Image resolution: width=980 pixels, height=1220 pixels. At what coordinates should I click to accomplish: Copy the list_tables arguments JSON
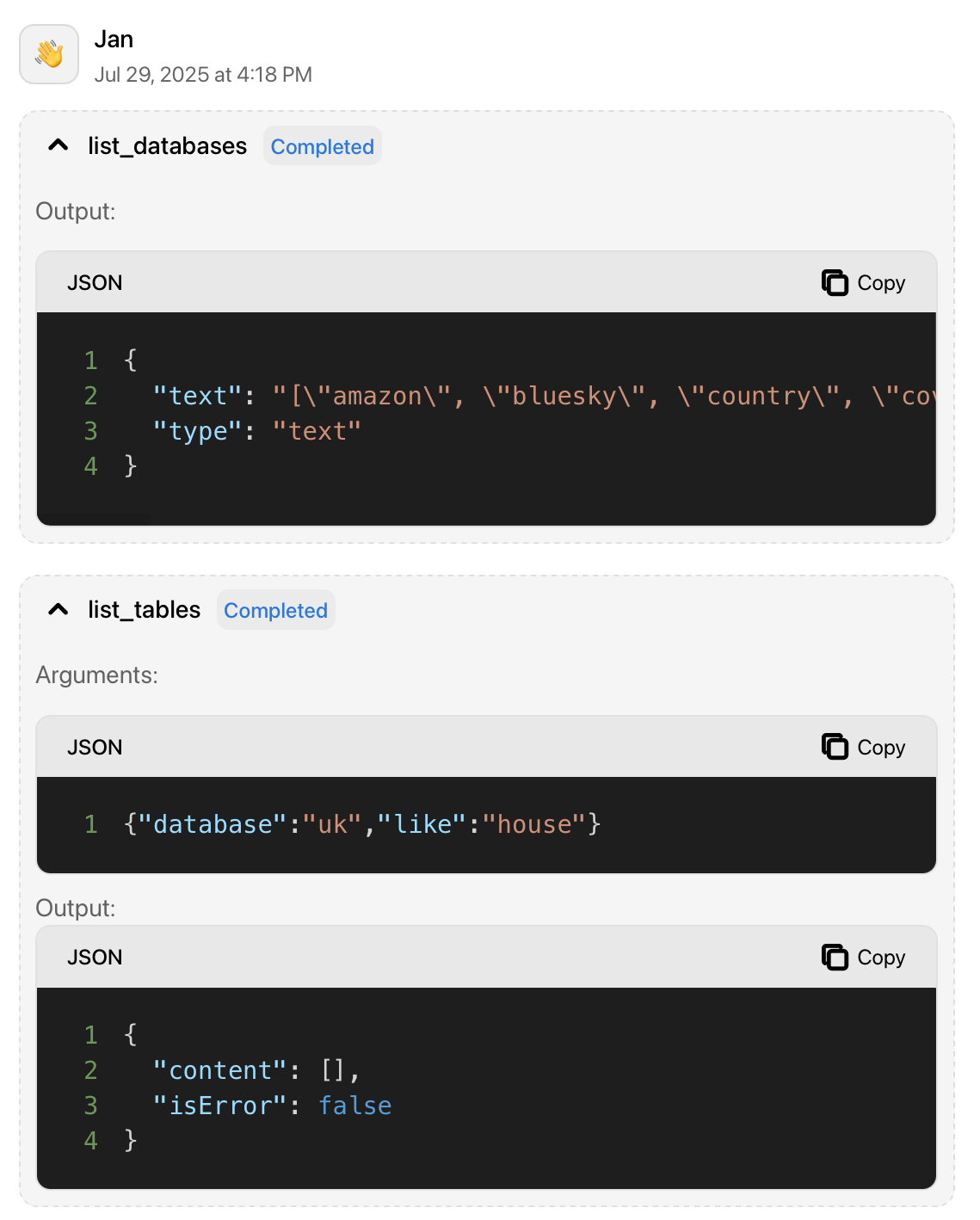coord(863,747)
